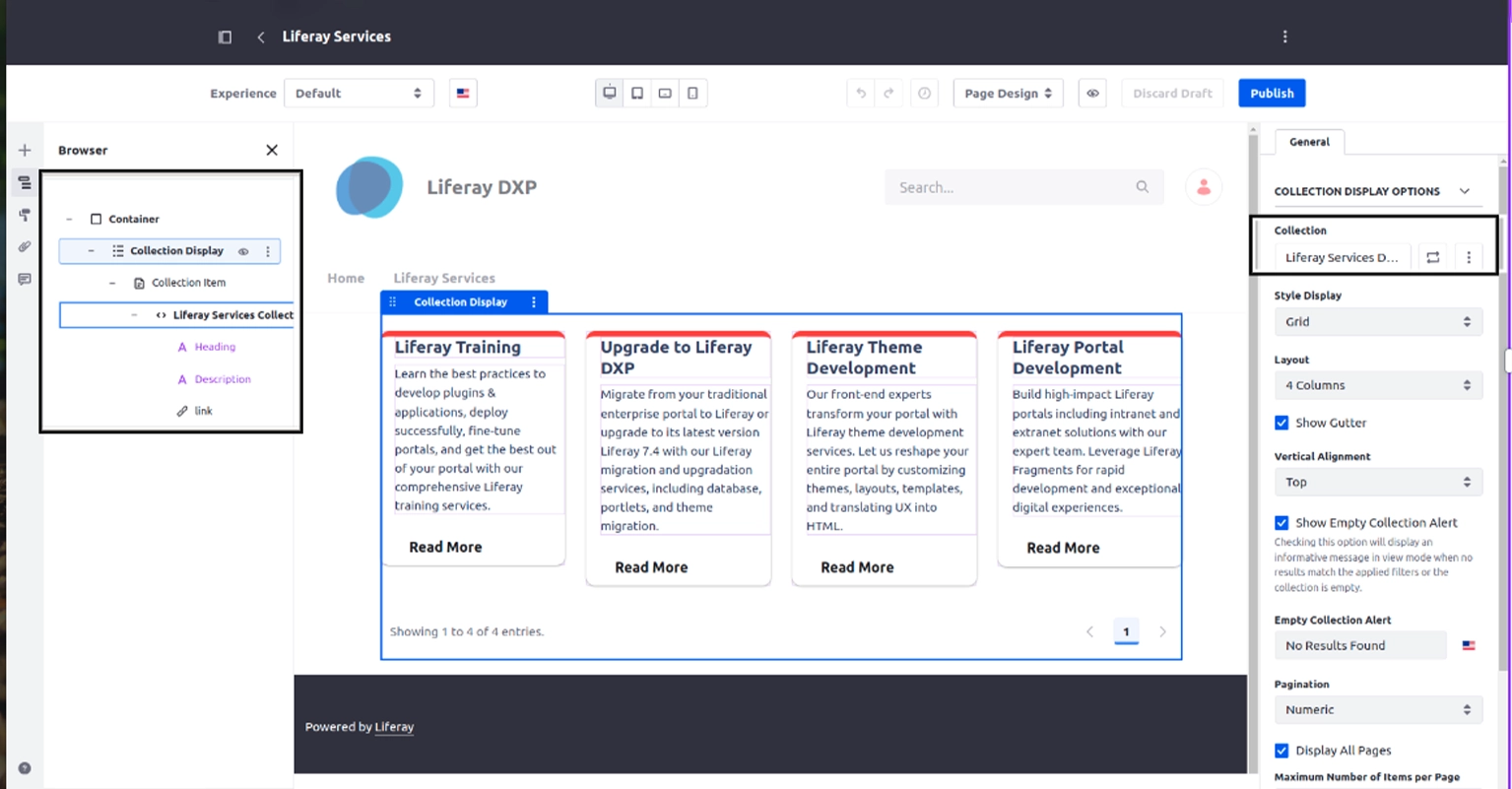Screen dimensions: 1512x789
Task: Select the US English language flag
Action: (463, 94)
